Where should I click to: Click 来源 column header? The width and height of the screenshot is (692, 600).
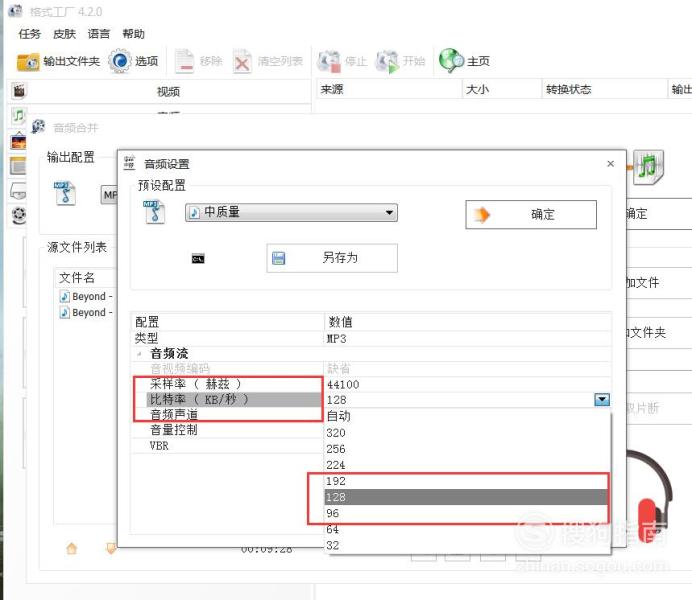(x=389, y=90)
